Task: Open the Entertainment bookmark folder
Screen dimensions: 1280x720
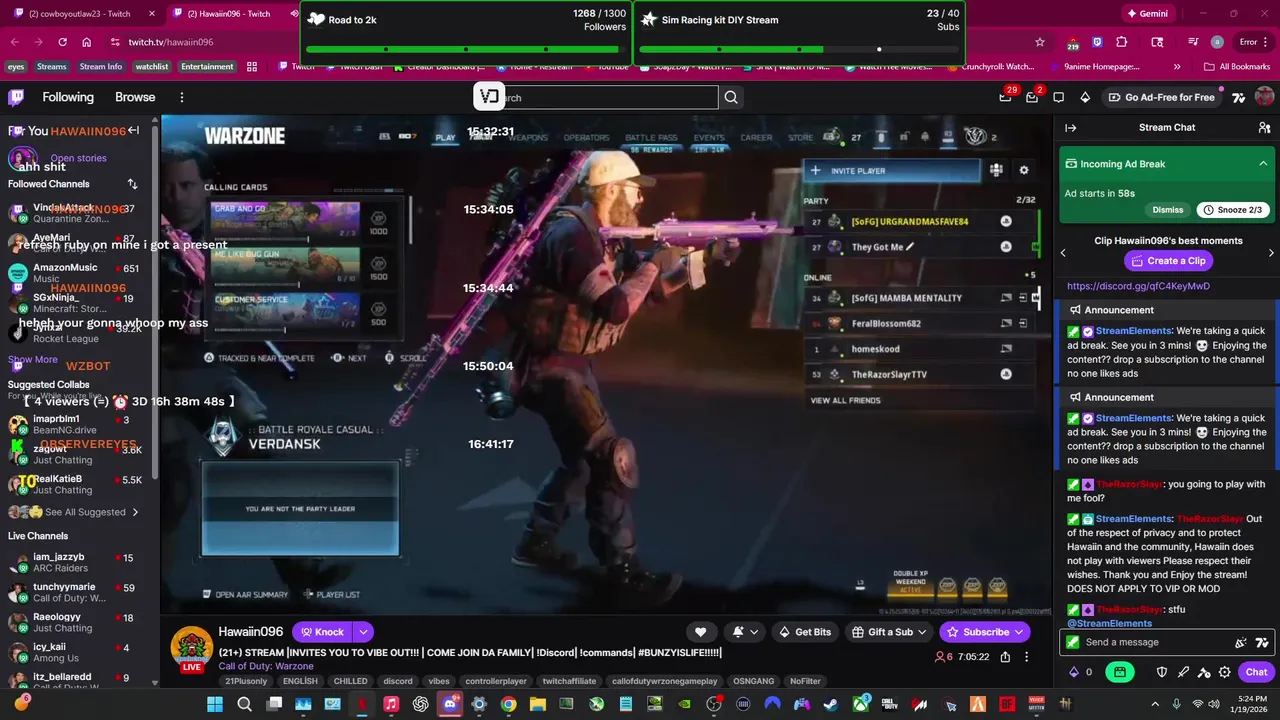Action: coord(207,67)
